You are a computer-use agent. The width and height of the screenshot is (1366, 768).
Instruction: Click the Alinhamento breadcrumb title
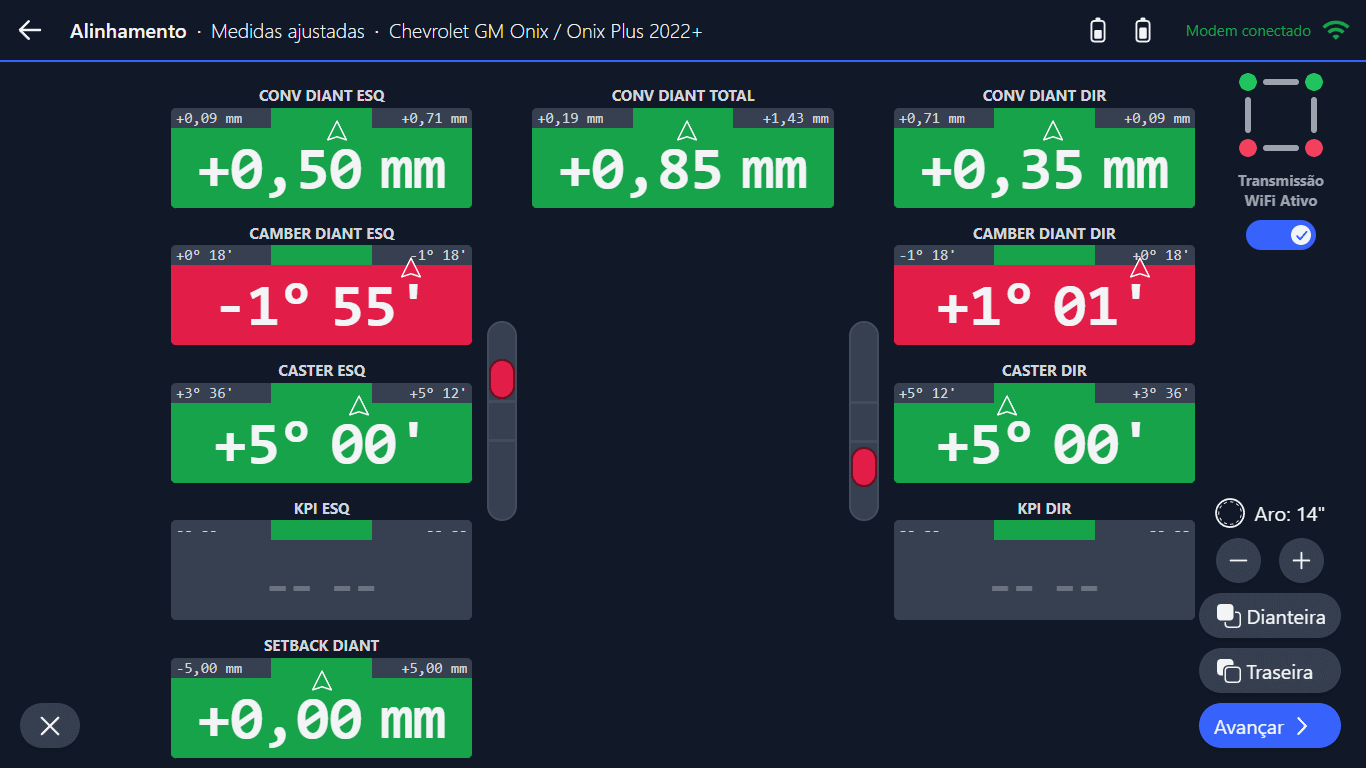(128, 31)
